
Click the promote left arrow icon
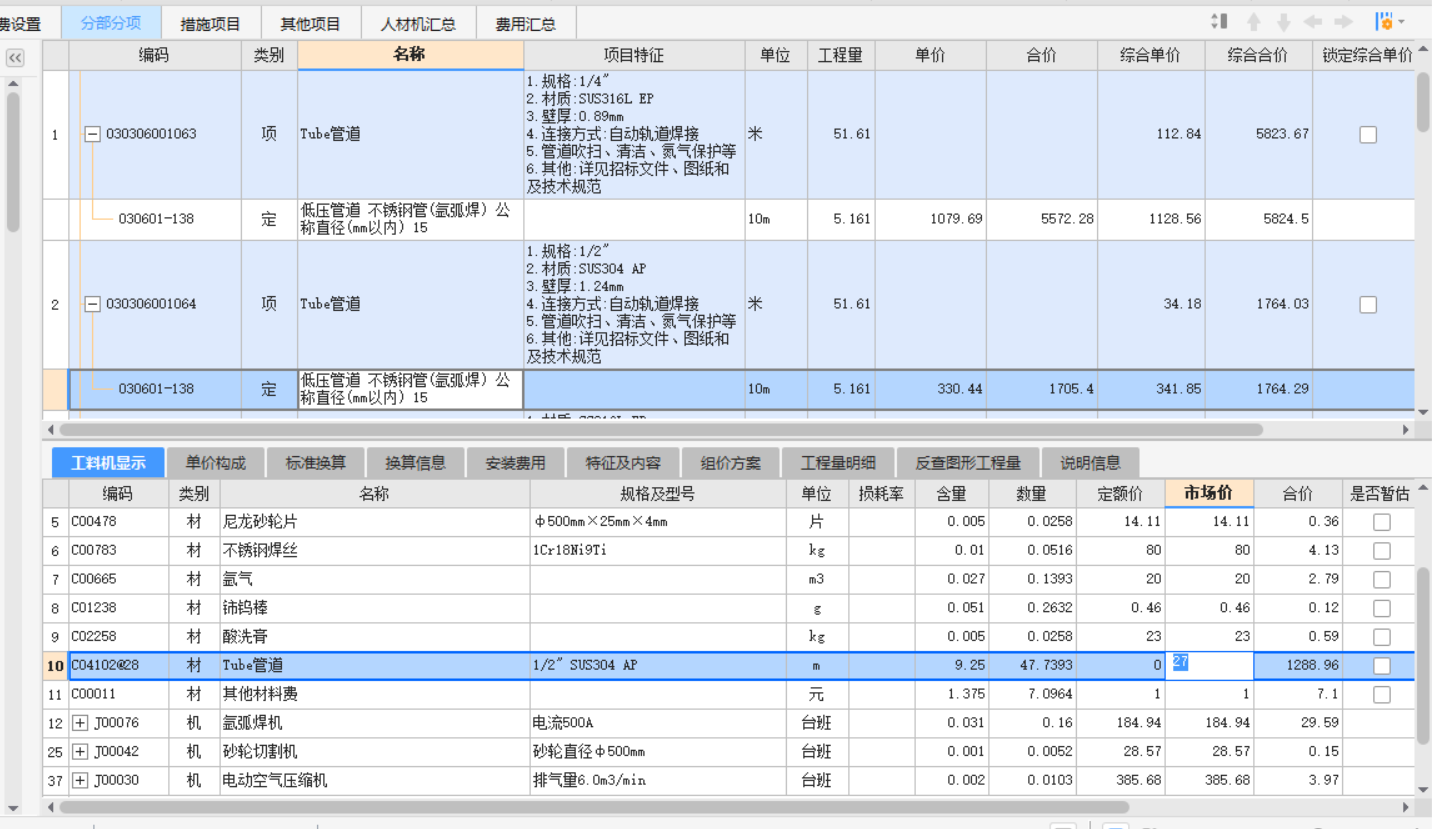pos(1313,22)
